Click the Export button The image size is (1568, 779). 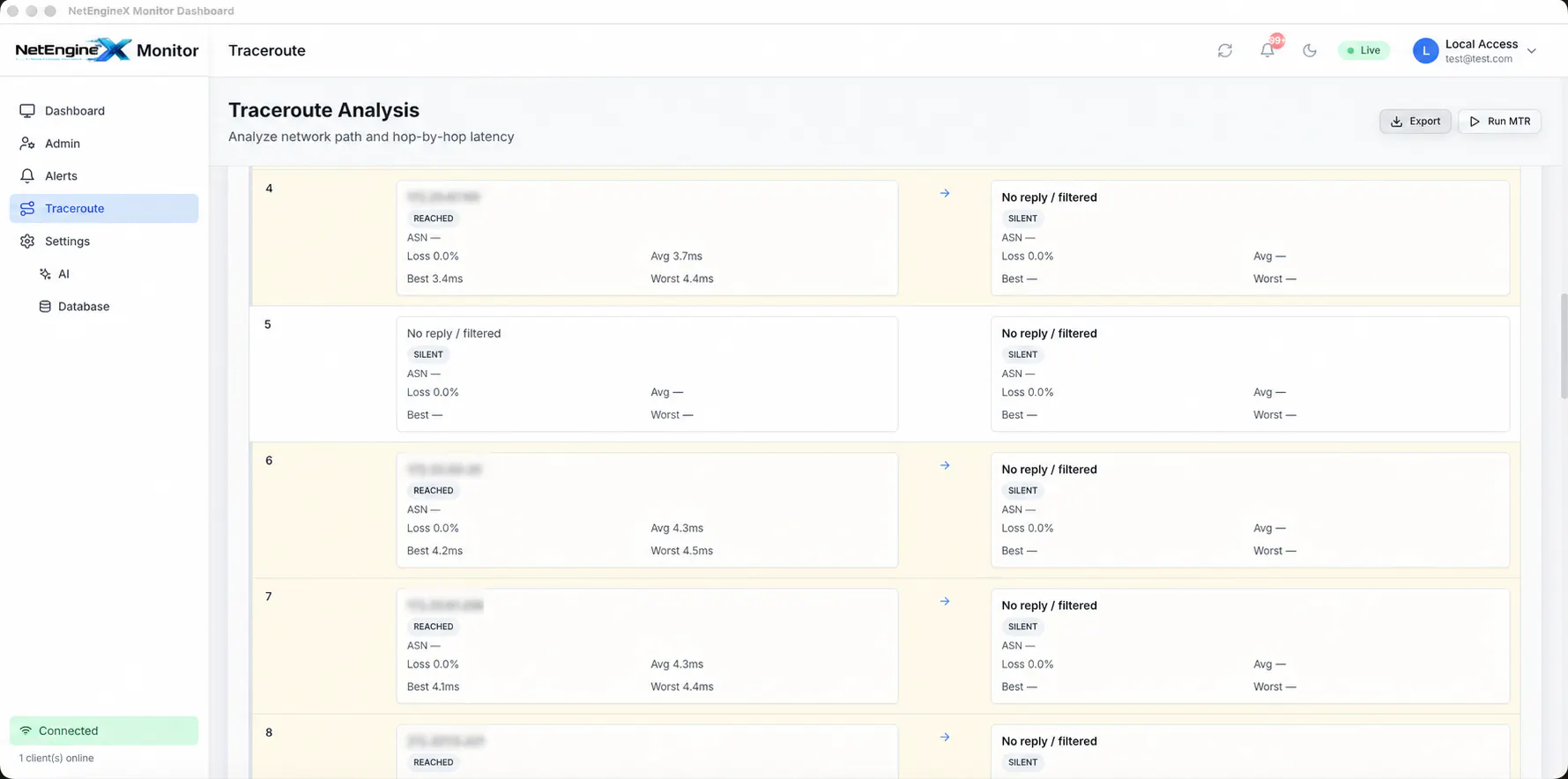(x=1416, y=122)
